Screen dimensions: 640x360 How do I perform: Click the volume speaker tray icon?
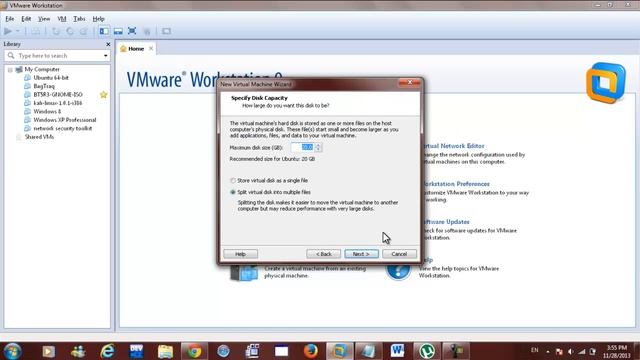click(571, 351)
